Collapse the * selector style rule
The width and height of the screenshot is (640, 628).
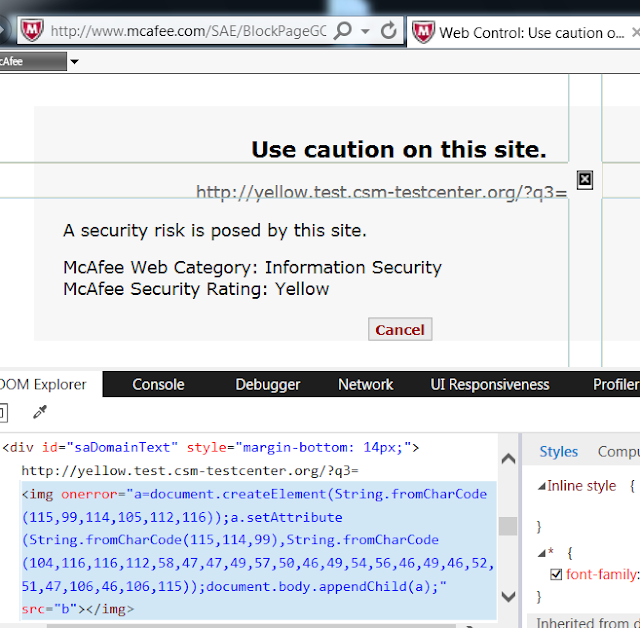(542, 553)
